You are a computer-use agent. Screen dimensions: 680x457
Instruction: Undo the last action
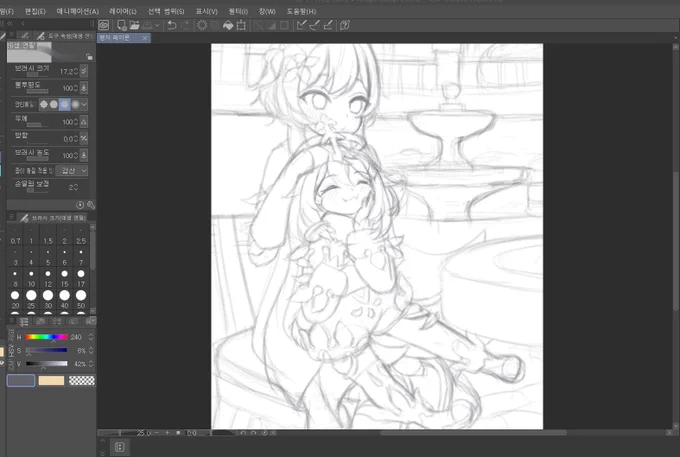pyautogui.click(x=172, y=26)
